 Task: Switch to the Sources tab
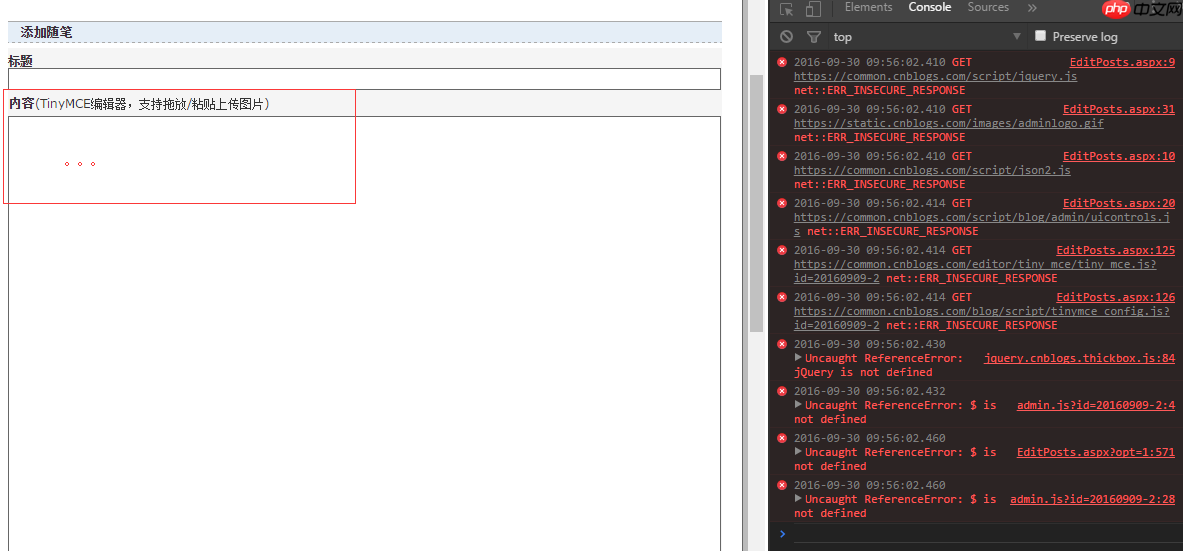click(988, 7)
